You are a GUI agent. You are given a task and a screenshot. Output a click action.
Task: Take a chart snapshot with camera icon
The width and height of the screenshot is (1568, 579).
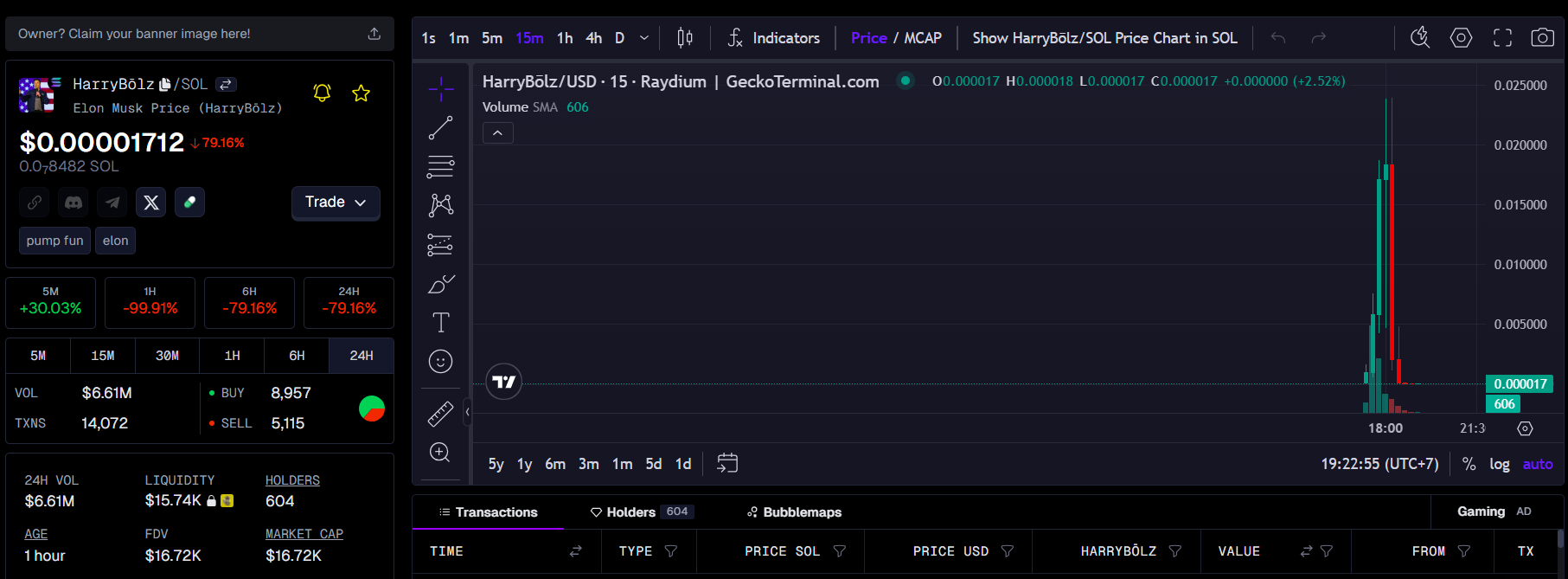click(x=1542, y=38)
